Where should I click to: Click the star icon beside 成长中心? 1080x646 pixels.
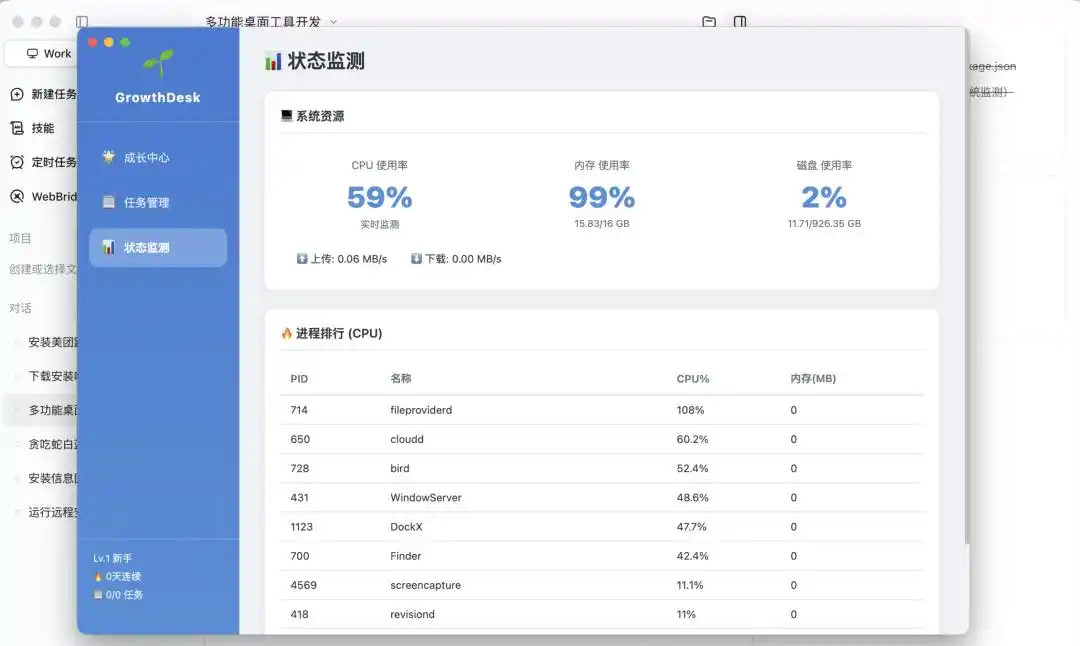[x=108, y=157]
